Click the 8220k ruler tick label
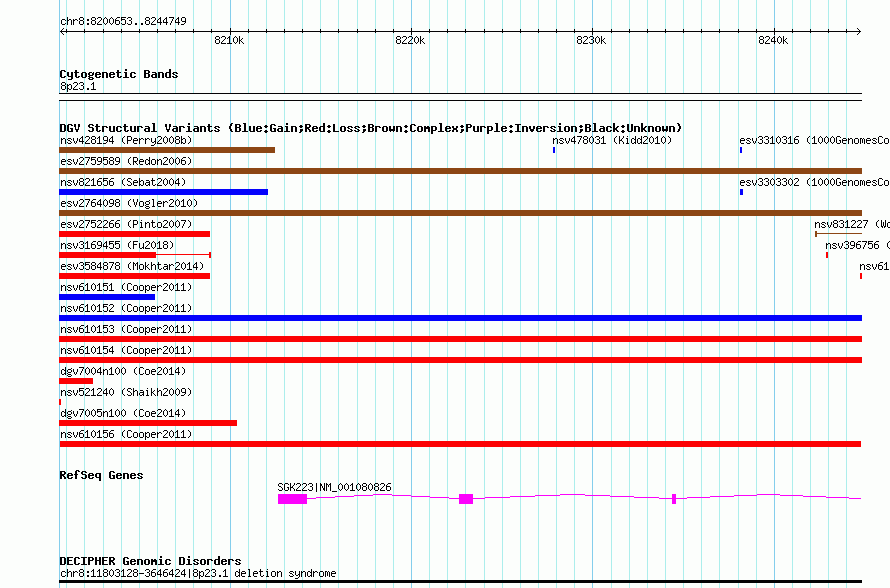The height and width of the screenshot is (588, 890). pos(410,40)
